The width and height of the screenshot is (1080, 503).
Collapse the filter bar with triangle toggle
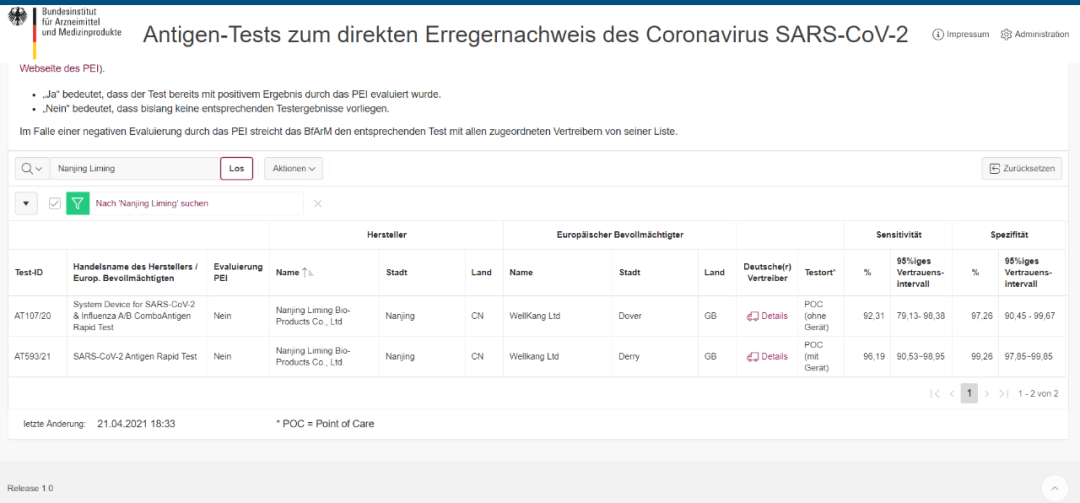[26, 203]
